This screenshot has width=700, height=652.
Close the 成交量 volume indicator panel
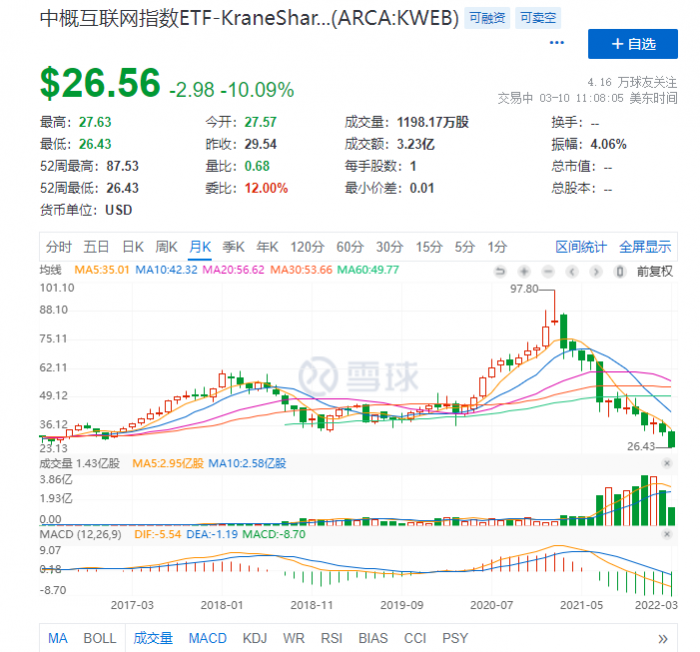667,463
